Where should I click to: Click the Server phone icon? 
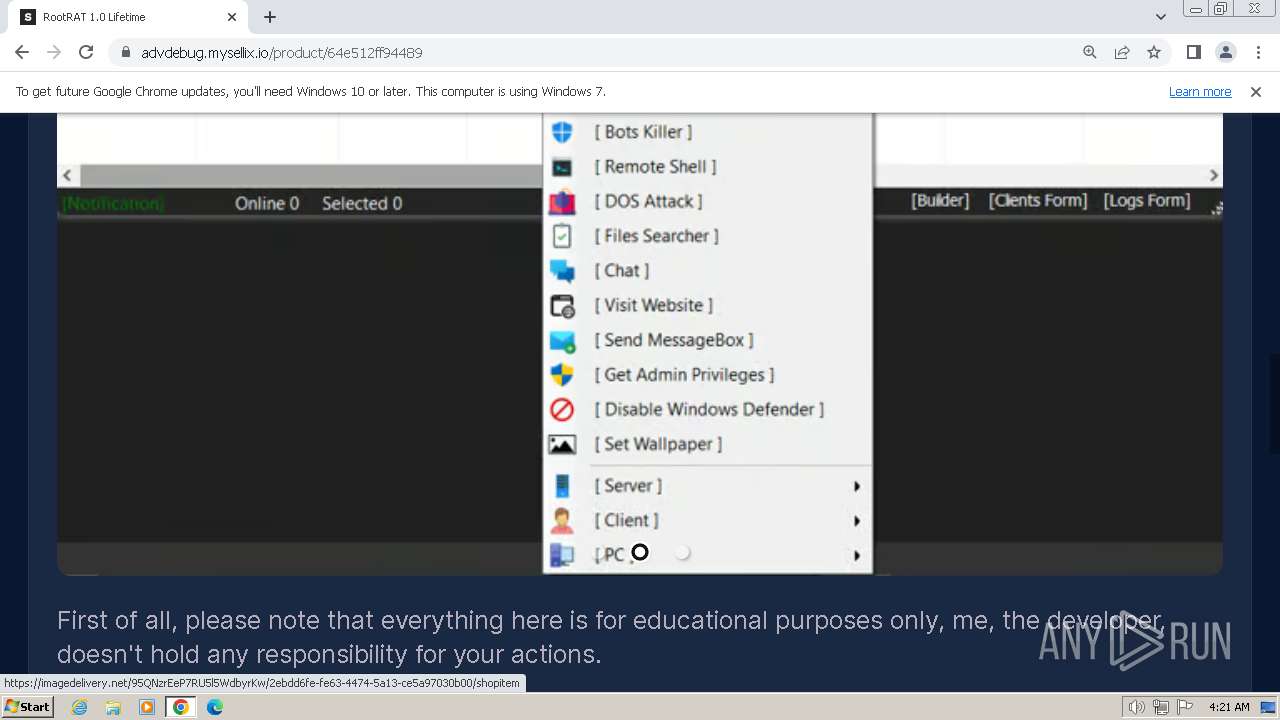[562, 486]
